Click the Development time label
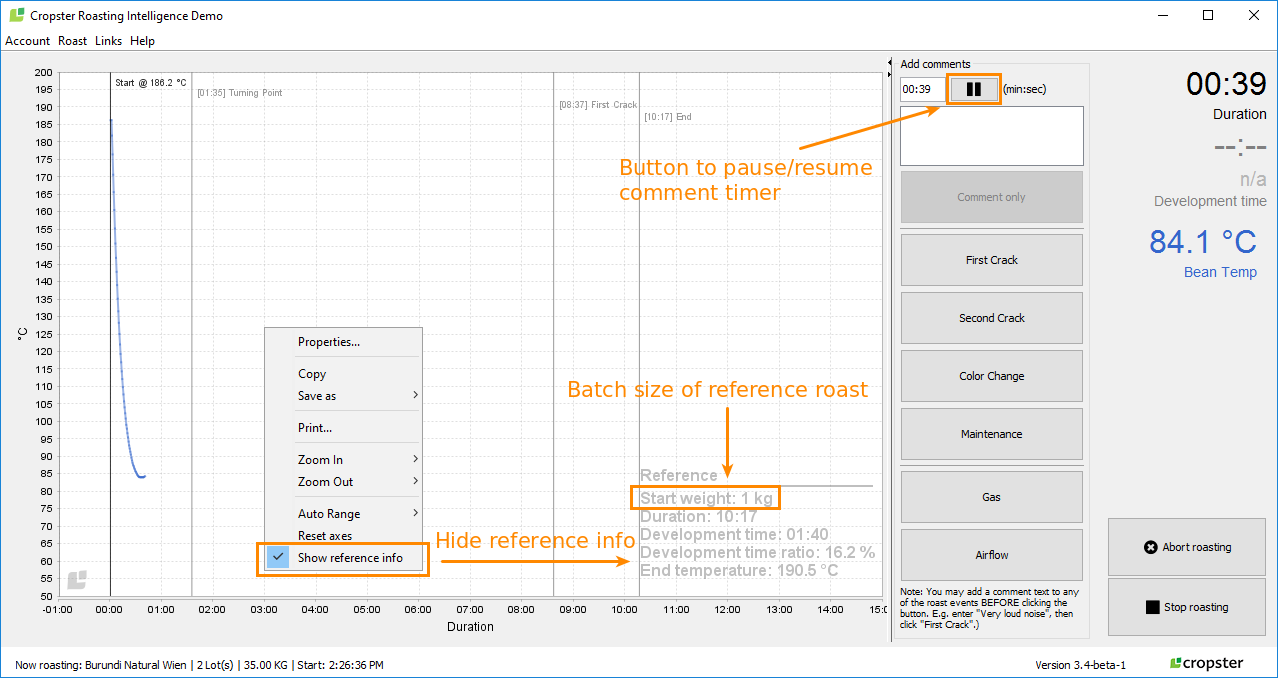 (1210, 201)
